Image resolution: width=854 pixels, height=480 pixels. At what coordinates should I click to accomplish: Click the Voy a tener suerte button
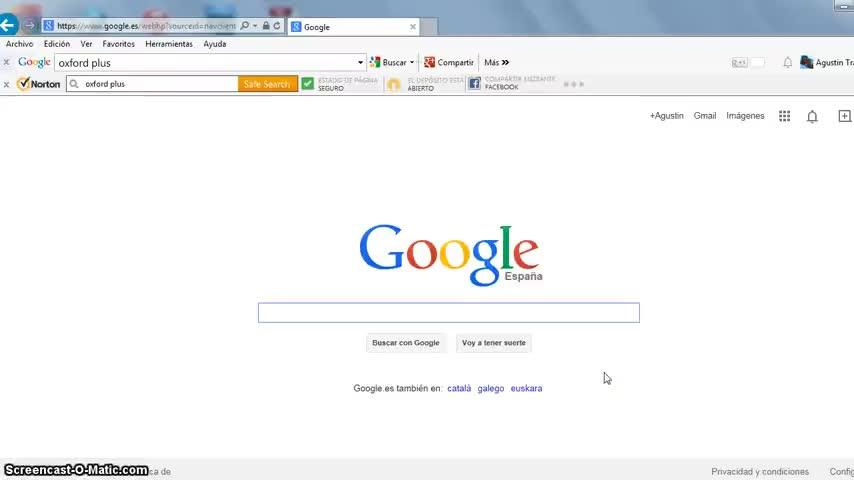pos(494,343)
